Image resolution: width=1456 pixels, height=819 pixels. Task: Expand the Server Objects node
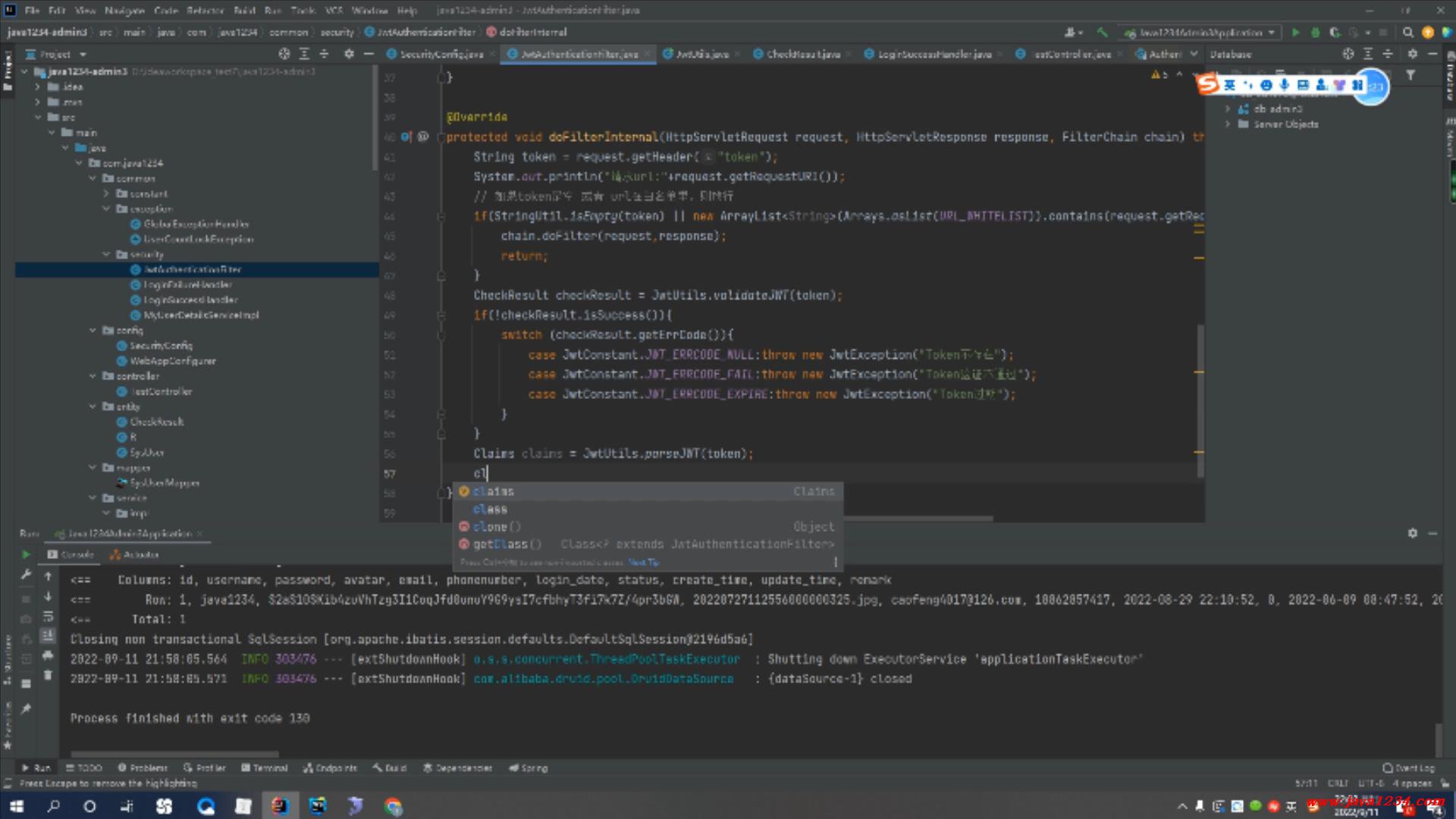tap(1228, 124)
